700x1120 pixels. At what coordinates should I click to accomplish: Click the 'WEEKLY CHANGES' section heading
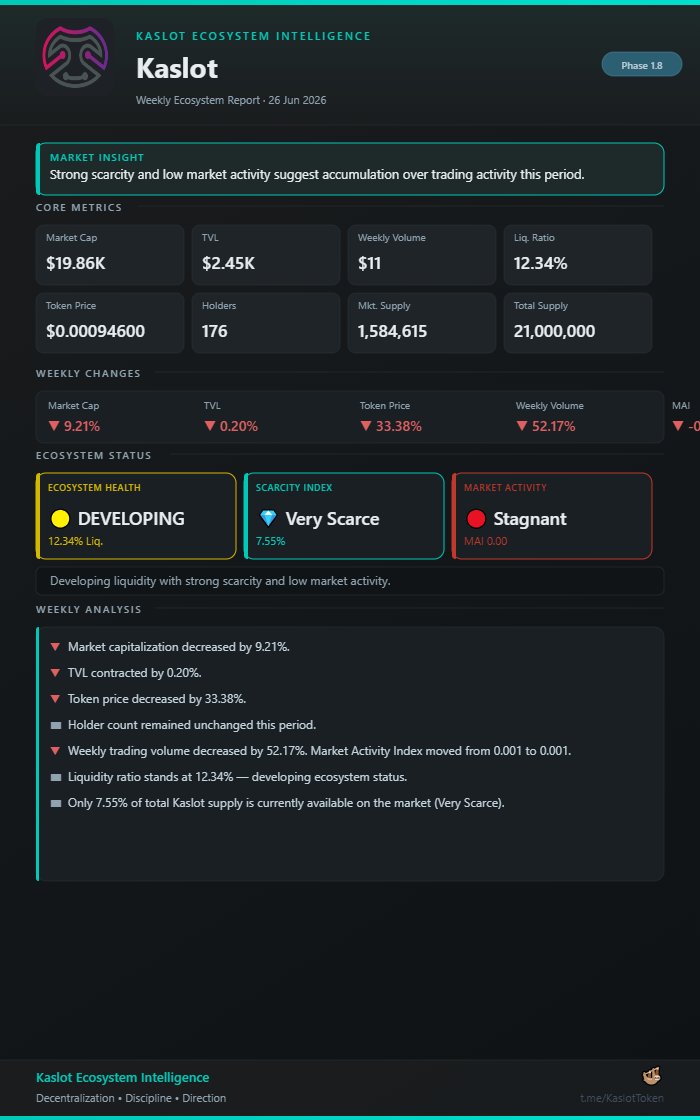(x=88, y=374)
